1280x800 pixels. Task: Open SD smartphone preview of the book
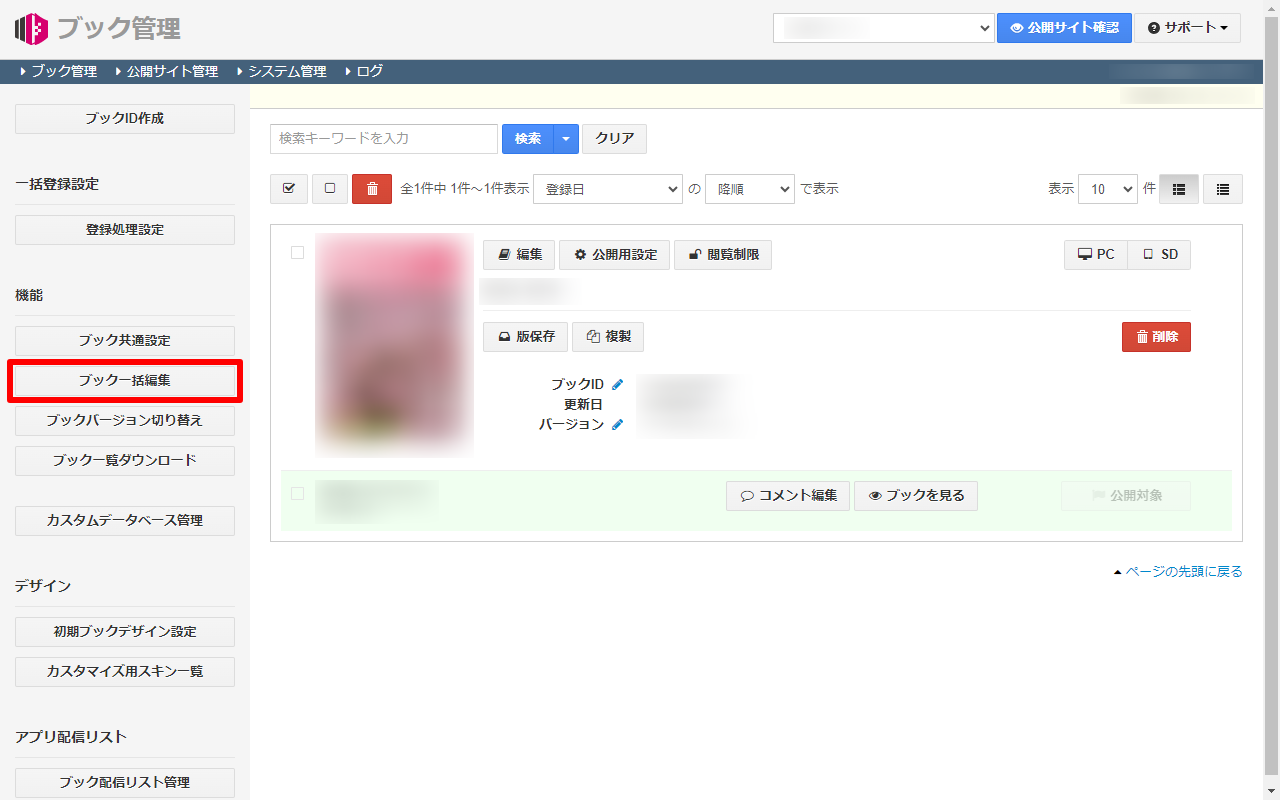coord(1160,255)
